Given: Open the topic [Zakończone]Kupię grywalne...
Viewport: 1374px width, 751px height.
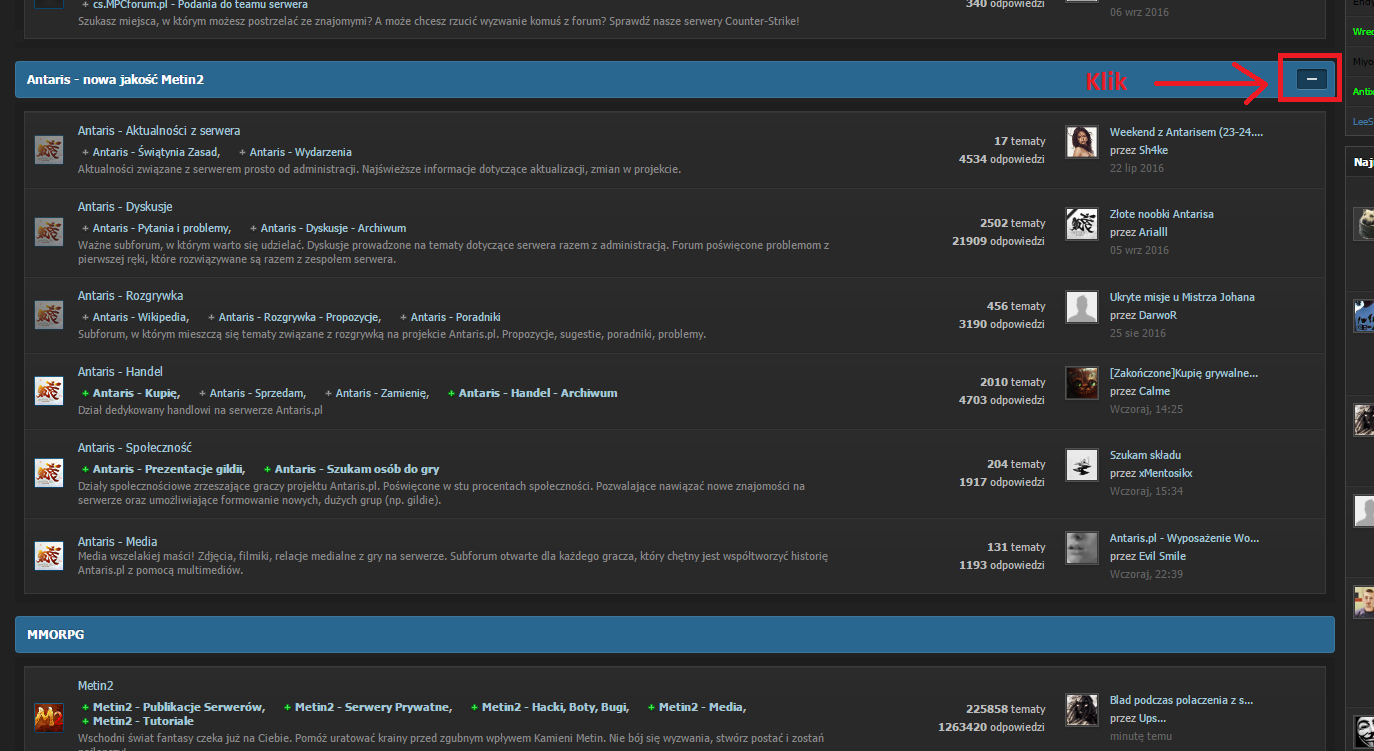Looking at the screenshot, I should (1184, 373).
